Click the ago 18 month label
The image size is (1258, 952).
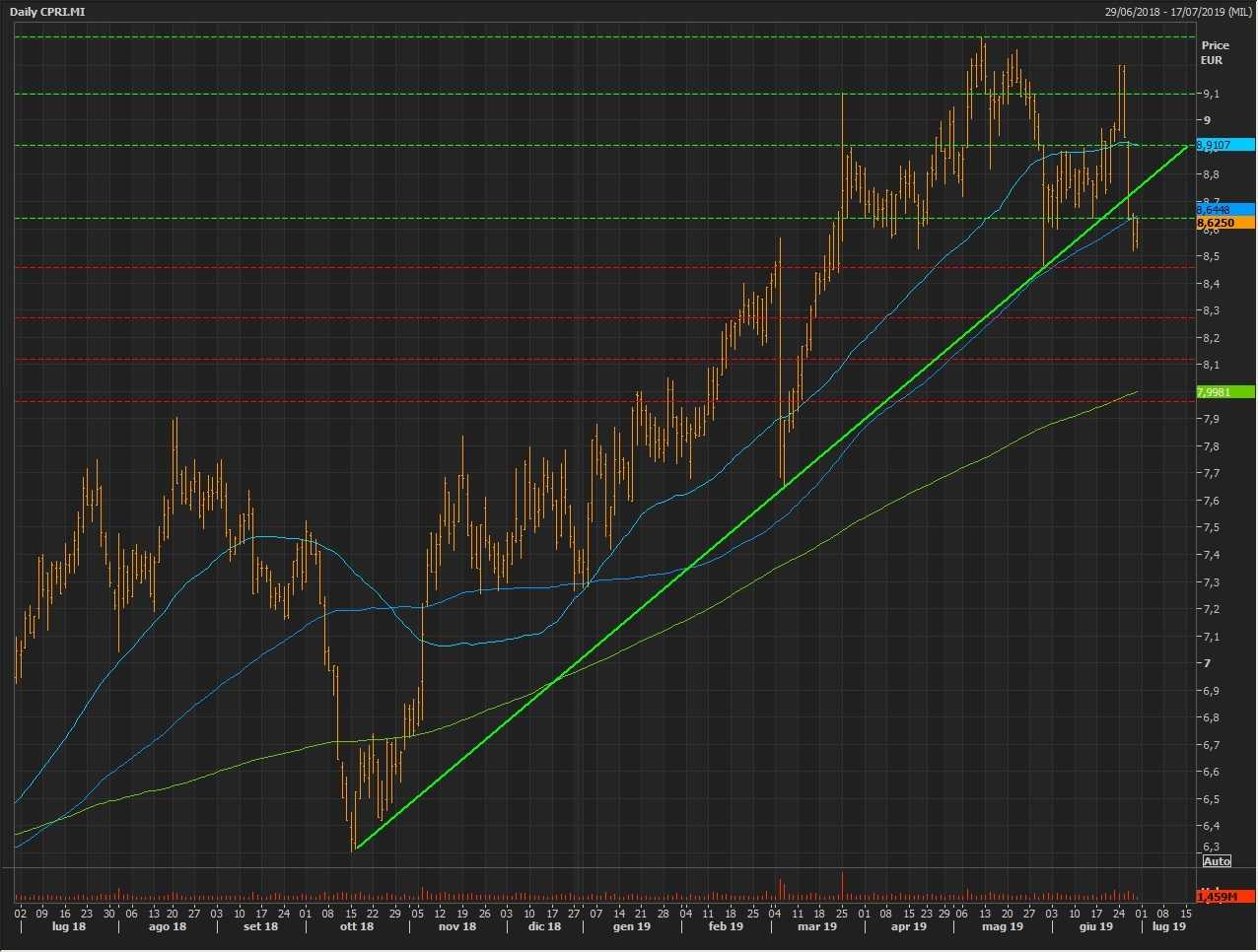tap(168, 926)
